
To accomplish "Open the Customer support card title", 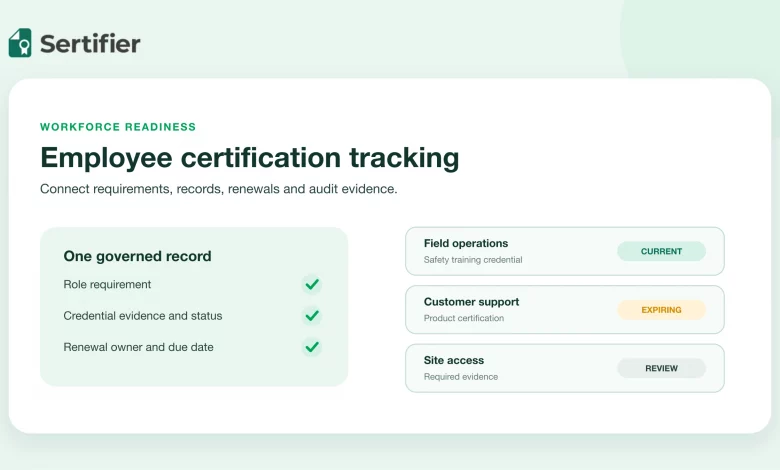I will pyautogui.click(x=471, y=302).
